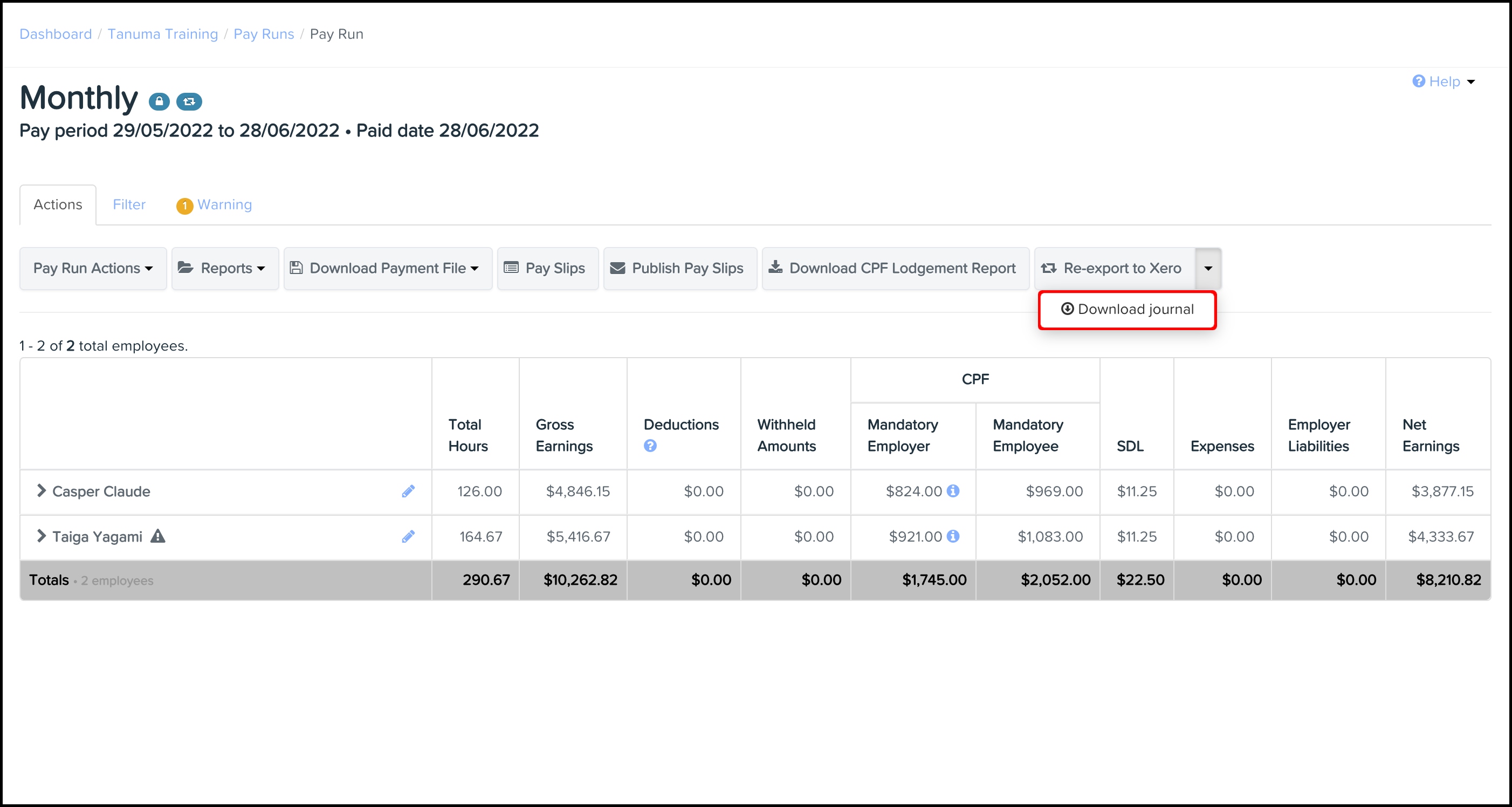Screen dimensions: 1512x807
Task: Click the orange Warning count badge
Action: (184, 206)
